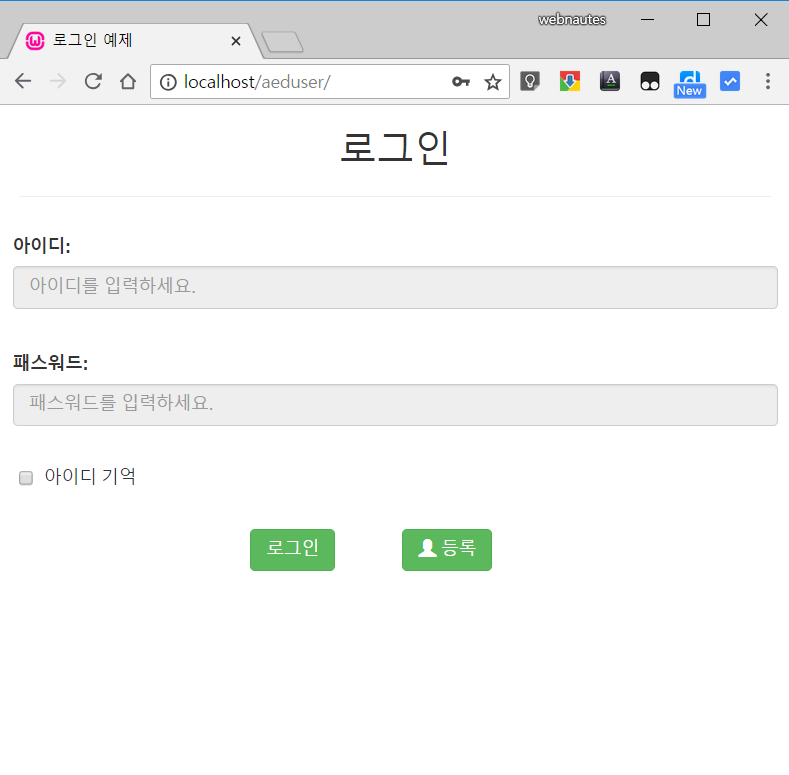Open the blue checkmark extension icon
This screenshot has height=775, width=789.
730,81
